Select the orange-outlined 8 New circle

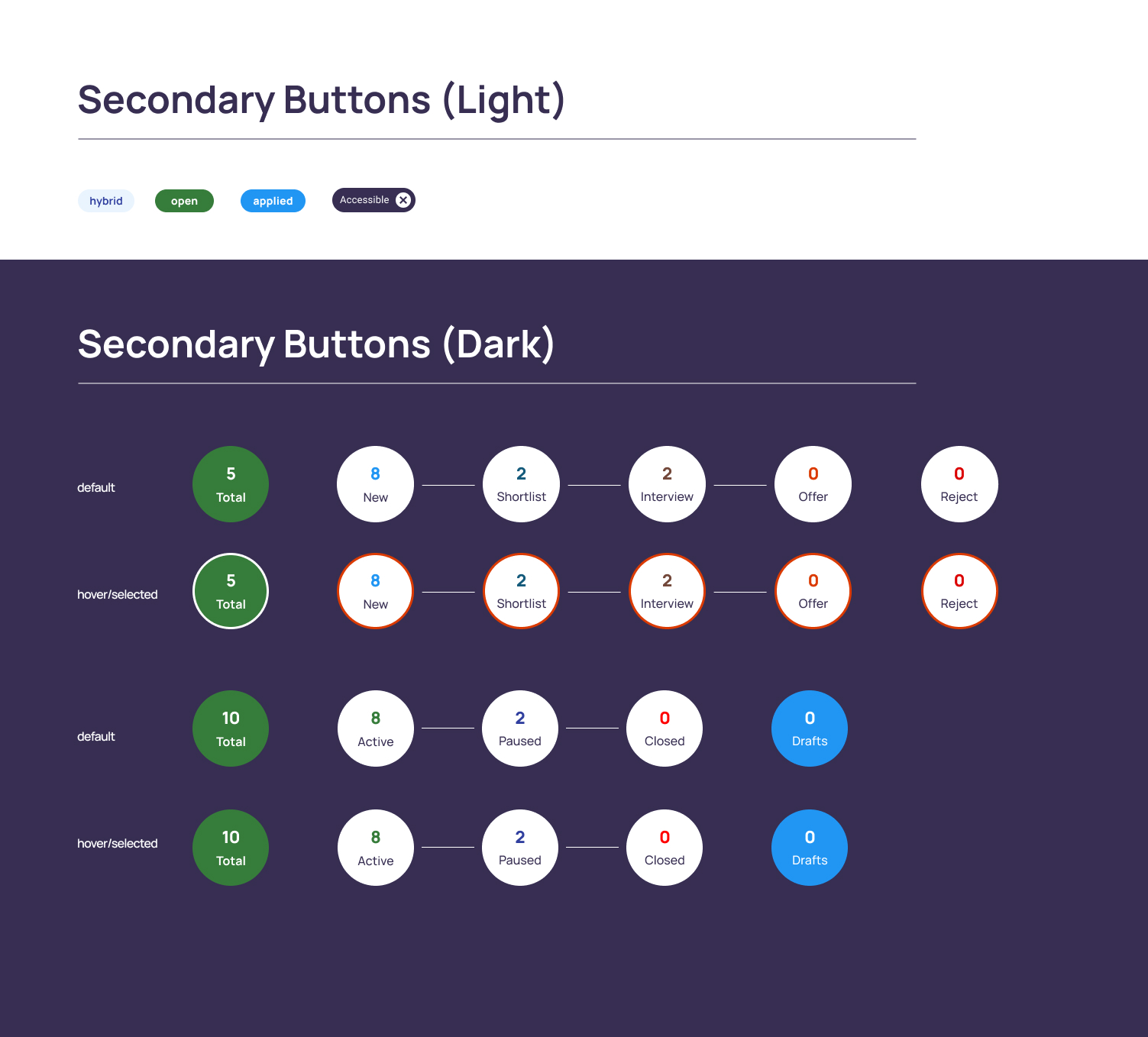(x=375, y=591)
